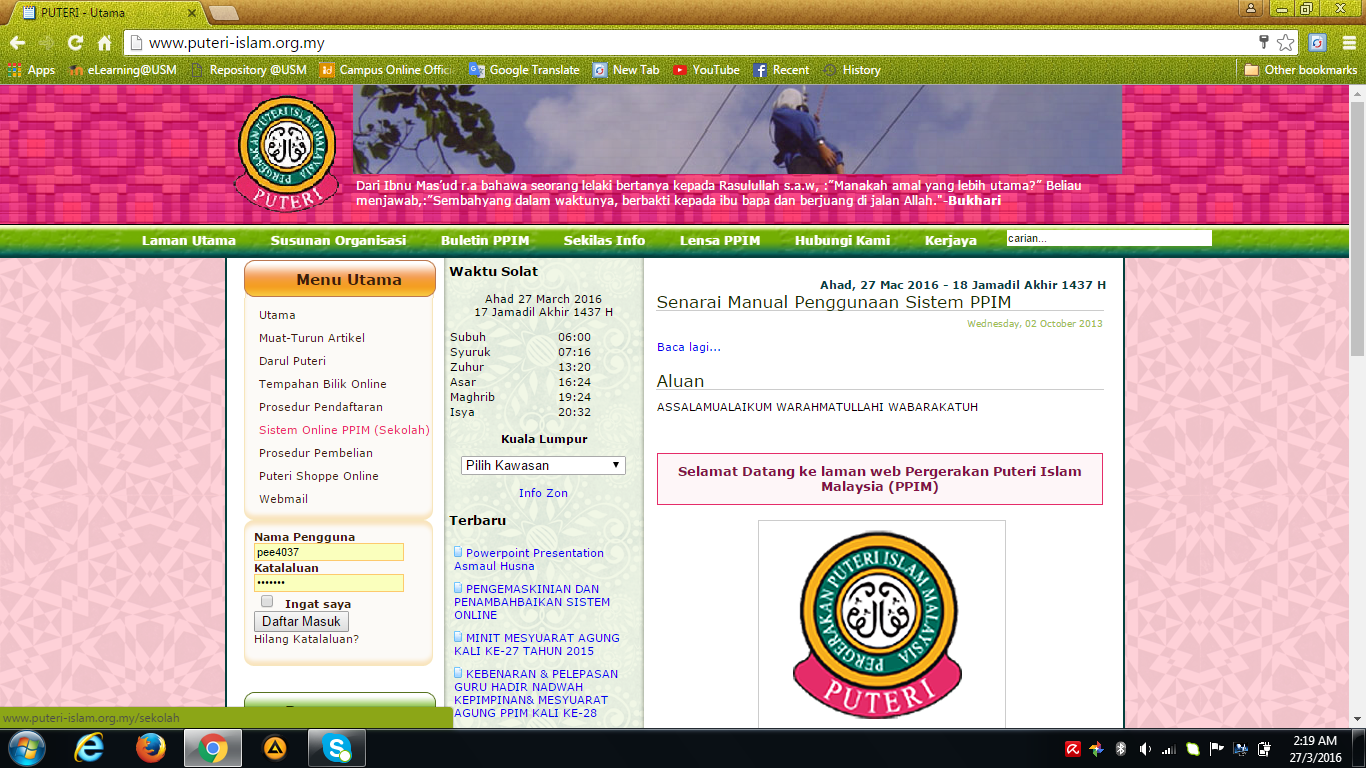Click the Katalaluan password field
This screenshot has width=1366, height=768.
[329, 583]
